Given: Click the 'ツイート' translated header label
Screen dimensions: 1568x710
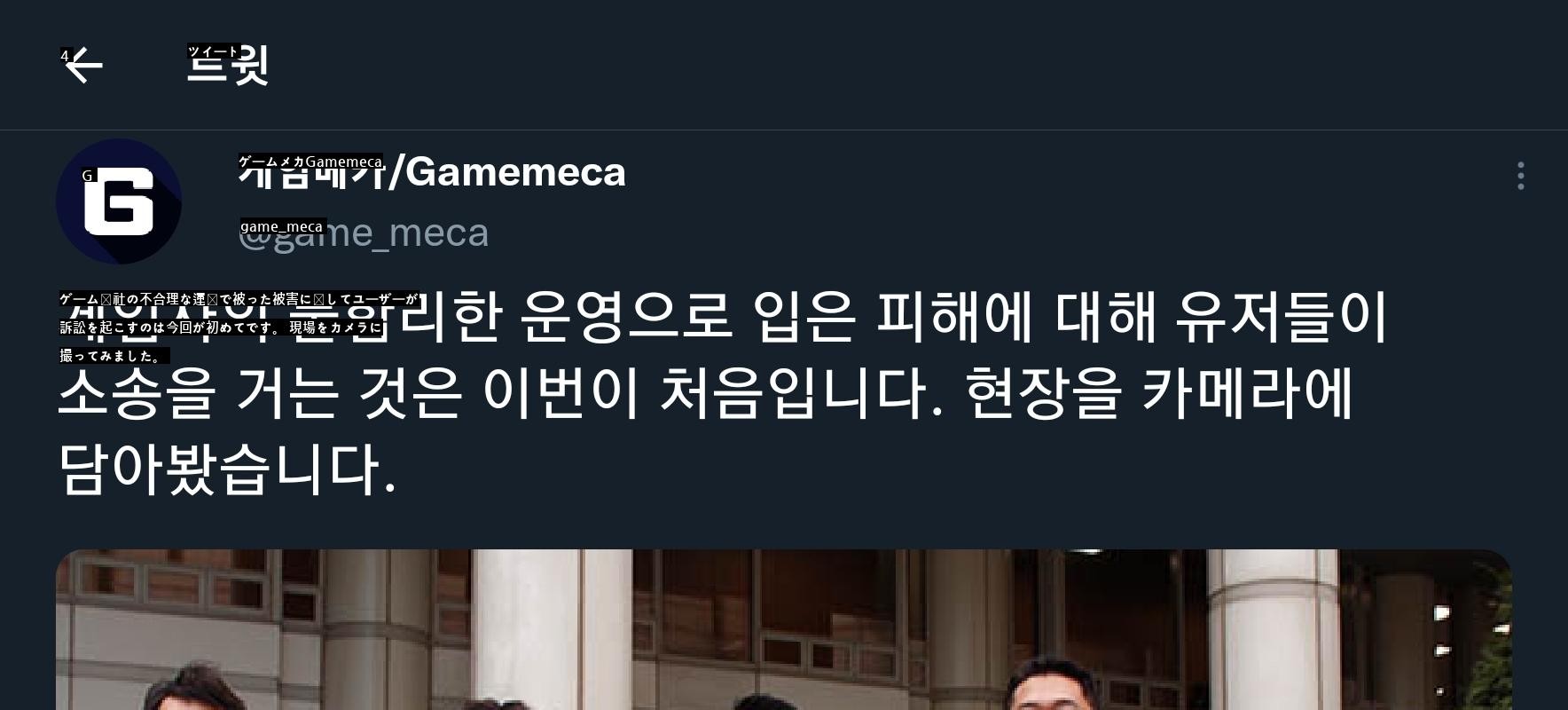Looking at the screenshot, I should pos(214,51).
